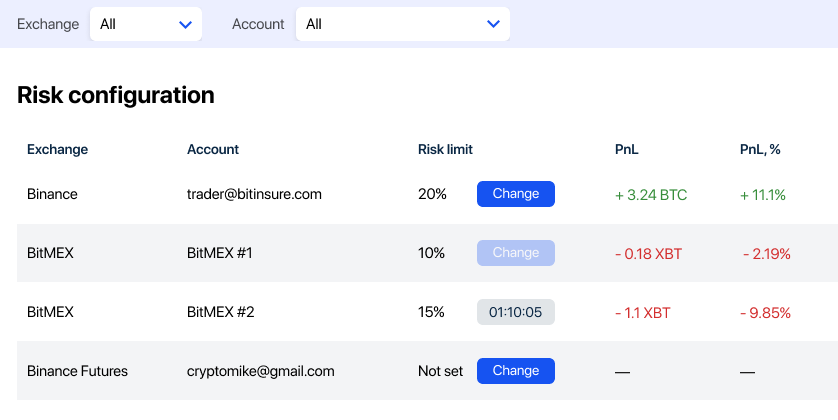Click the + 3.24 BTC PnL value
The height and width of the screenshot is (420, 838).
point(651,195)
